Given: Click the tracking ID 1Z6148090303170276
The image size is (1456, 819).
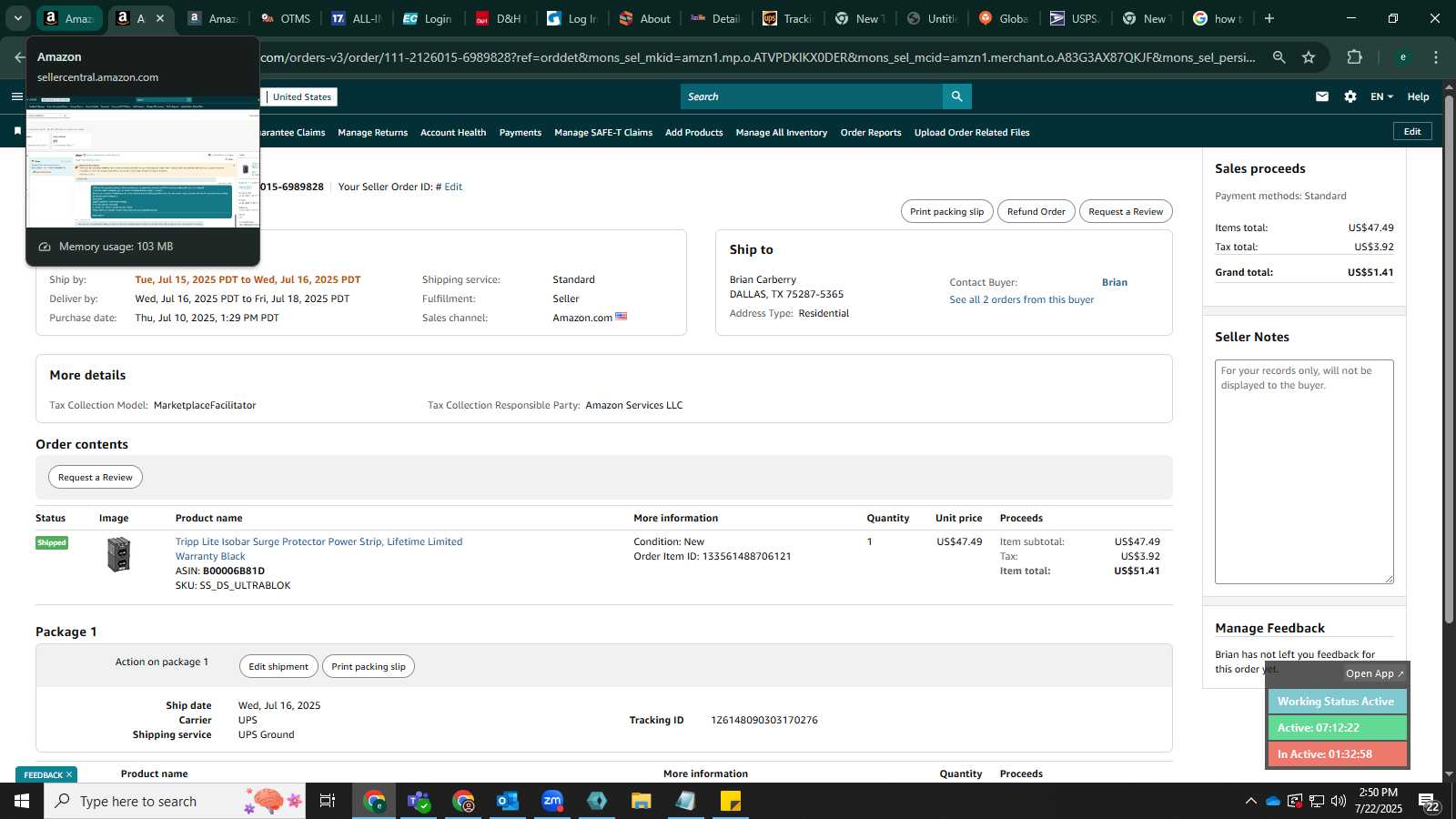Looking at the screenshot, I should (764, 720).
